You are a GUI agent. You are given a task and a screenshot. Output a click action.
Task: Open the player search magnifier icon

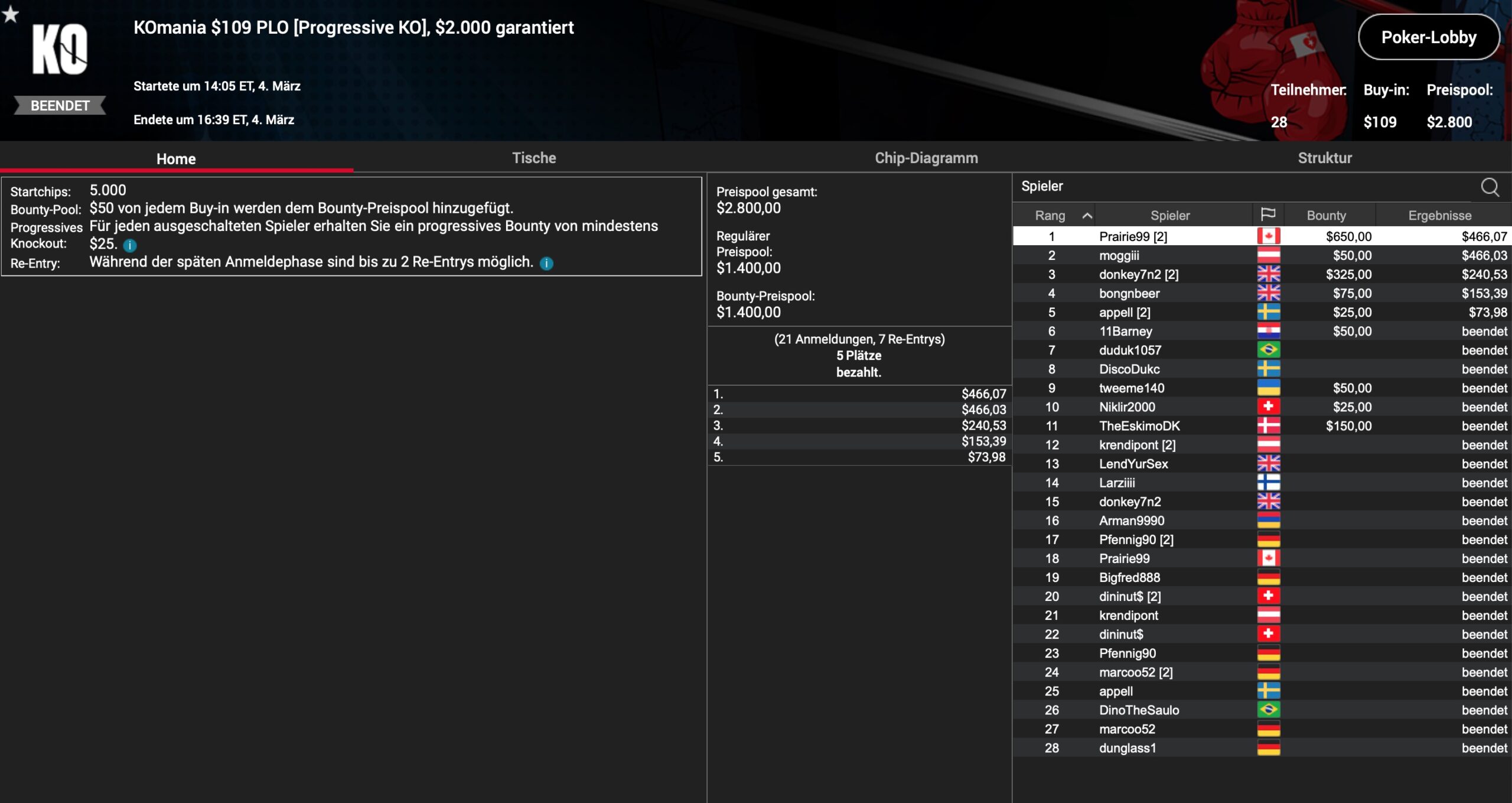click(1490, 187)
